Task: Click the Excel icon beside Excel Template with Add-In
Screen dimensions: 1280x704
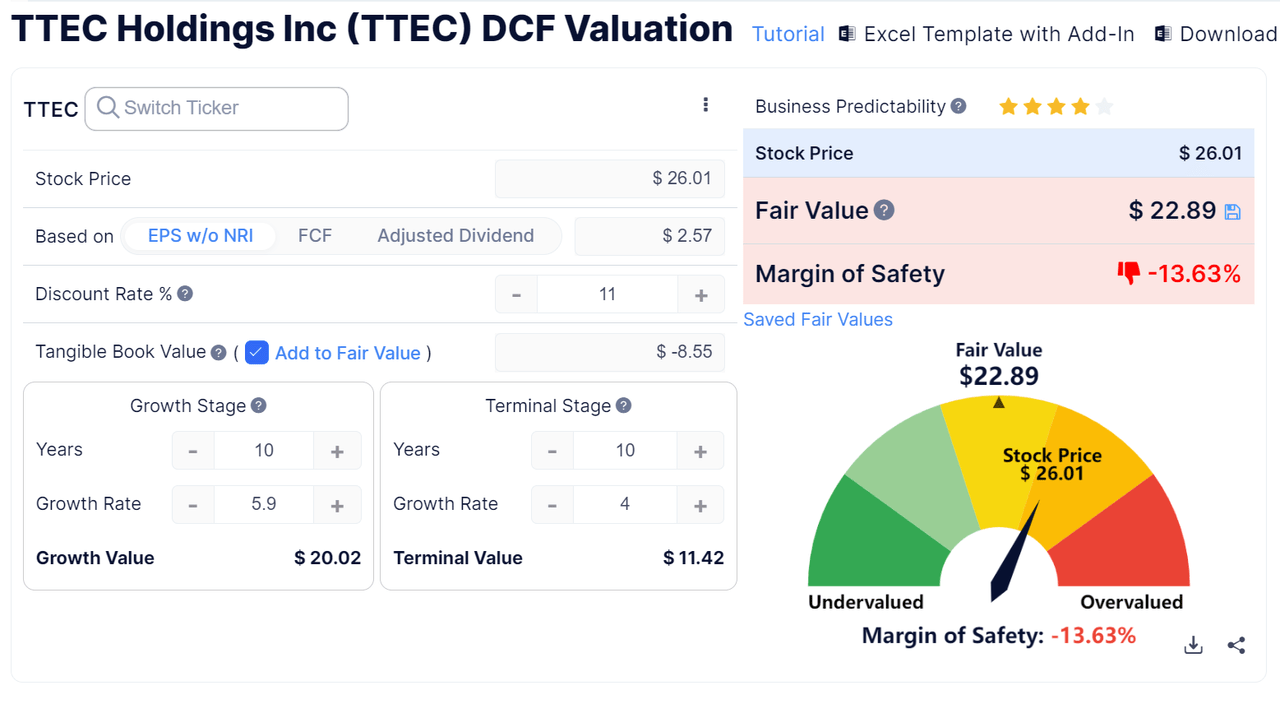Action: click(847, 33)
